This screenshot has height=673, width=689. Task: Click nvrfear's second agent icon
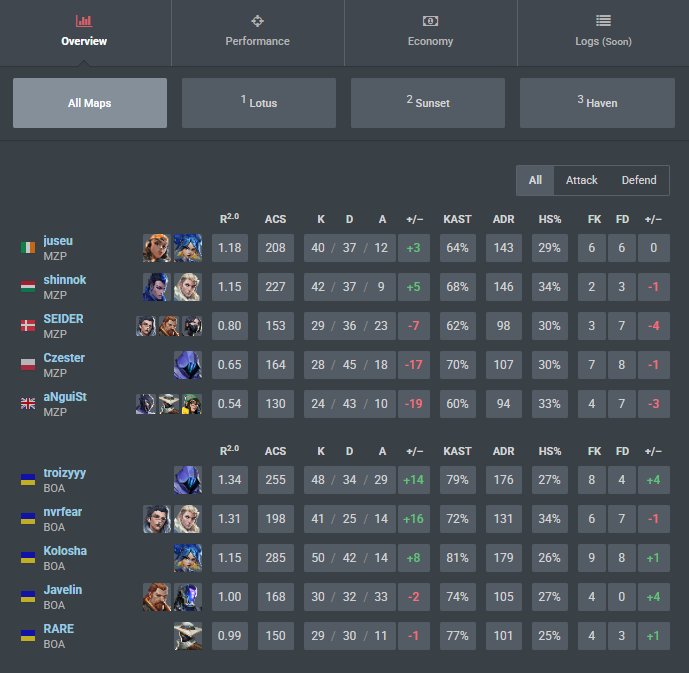188,519
